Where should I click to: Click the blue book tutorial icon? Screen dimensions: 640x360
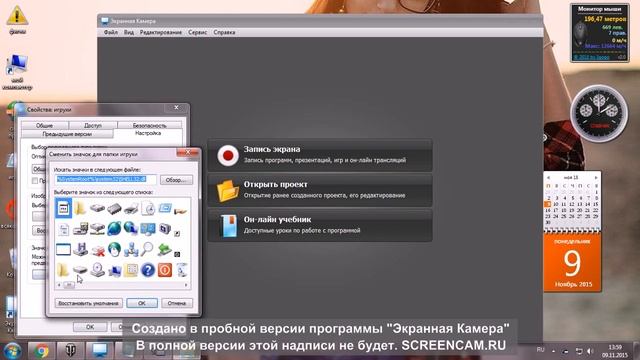coord(228,226)
